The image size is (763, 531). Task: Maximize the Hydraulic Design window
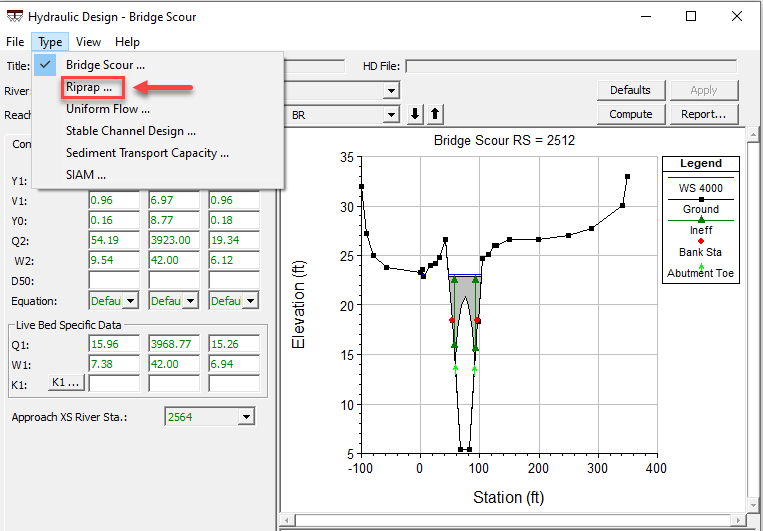[x=691, y=17]
